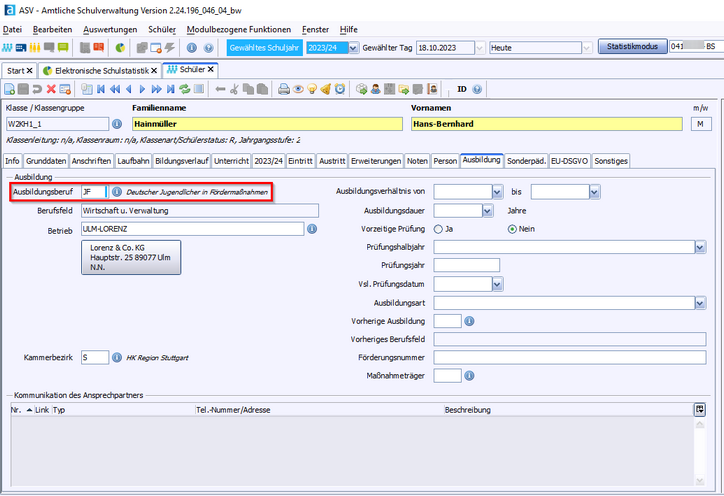The image size is (724, 496).
Task: Refresh data with the green arrows icon
Action: [185, 89]
